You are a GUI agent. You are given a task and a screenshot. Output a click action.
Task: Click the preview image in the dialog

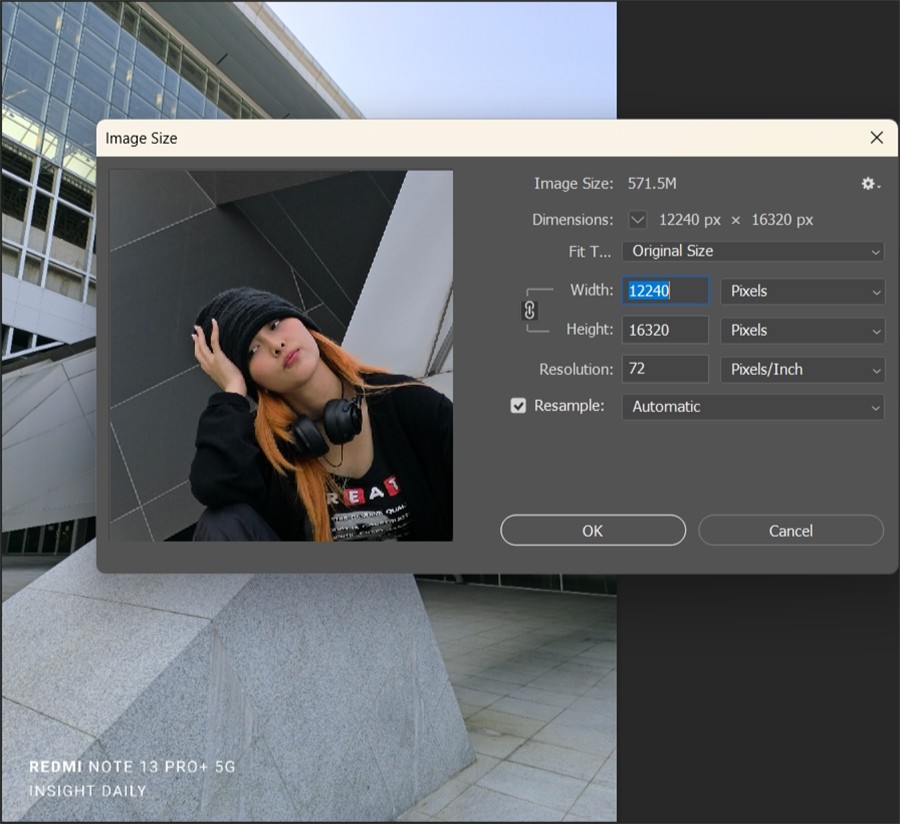pos(281,356)
